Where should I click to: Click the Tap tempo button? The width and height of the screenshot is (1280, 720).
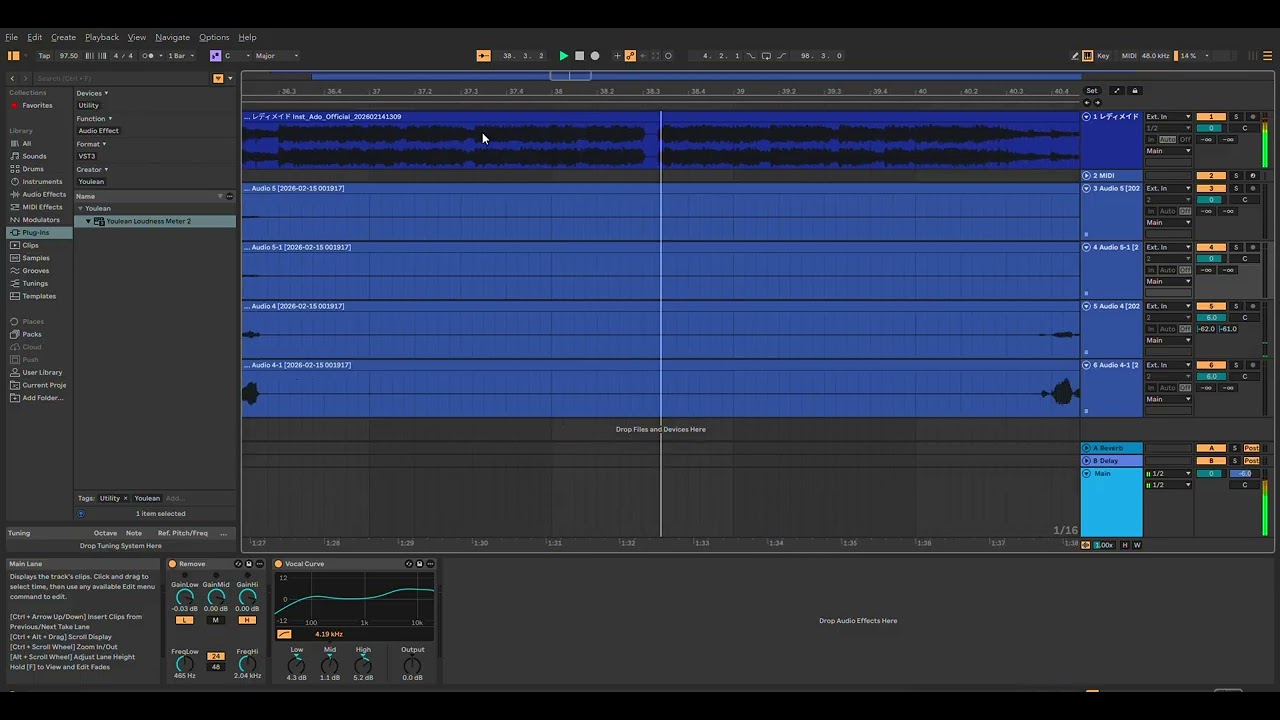click(x=44, y=56)
